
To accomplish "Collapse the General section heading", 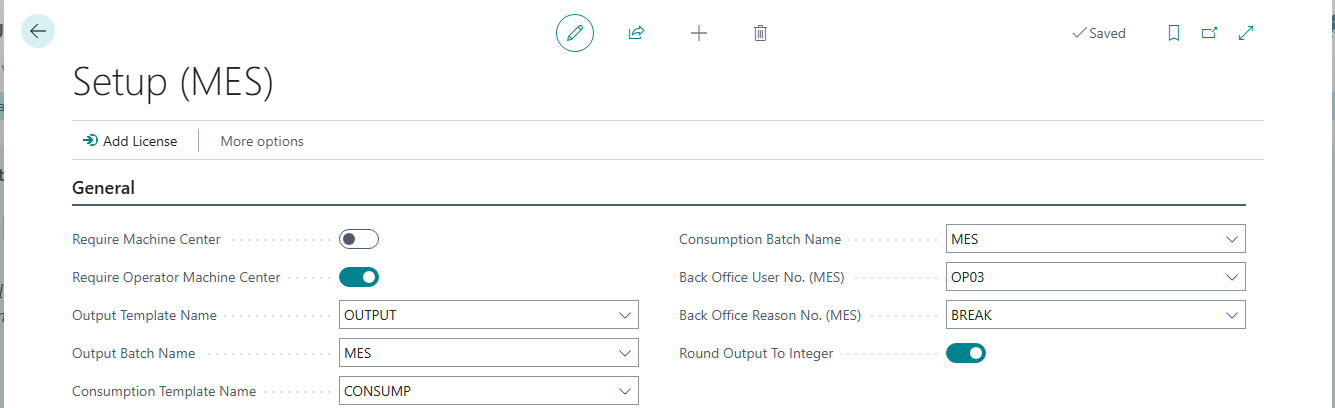I will coord(104,187).
